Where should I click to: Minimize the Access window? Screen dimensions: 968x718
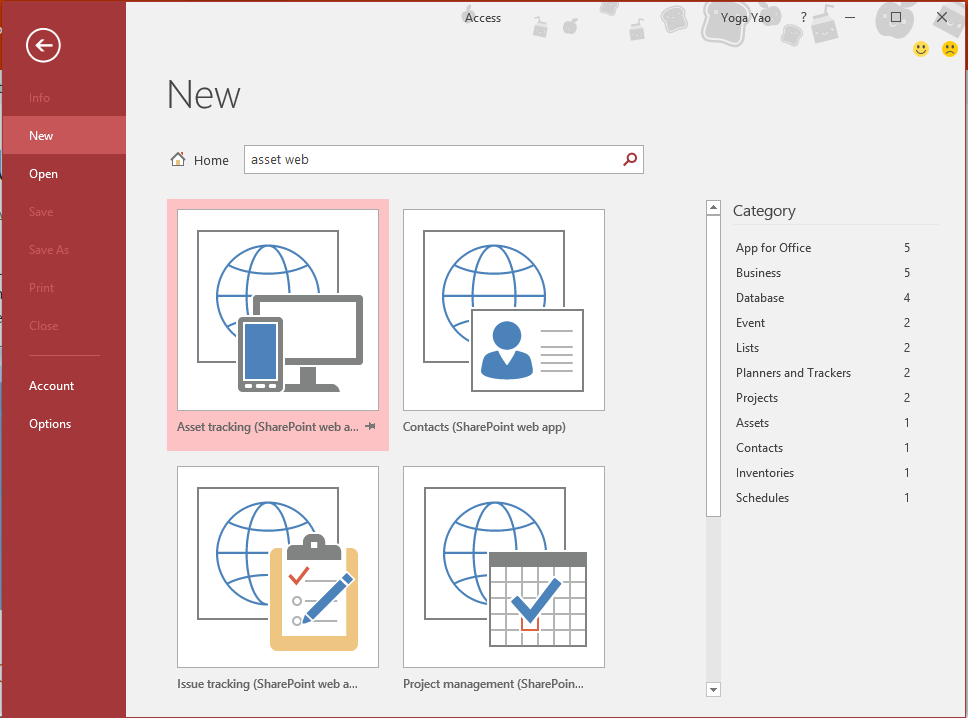click(x=850, y=17)
